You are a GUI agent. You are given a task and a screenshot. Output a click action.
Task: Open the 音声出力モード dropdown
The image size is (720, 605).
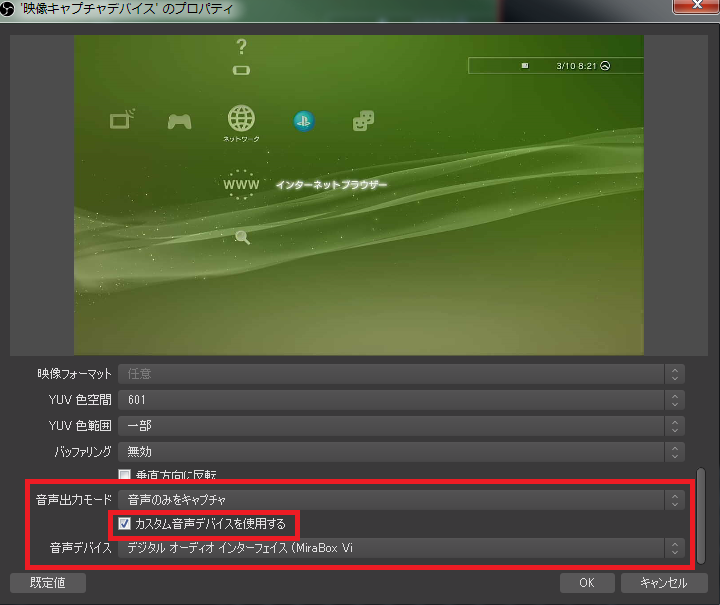tap(401, 500)
